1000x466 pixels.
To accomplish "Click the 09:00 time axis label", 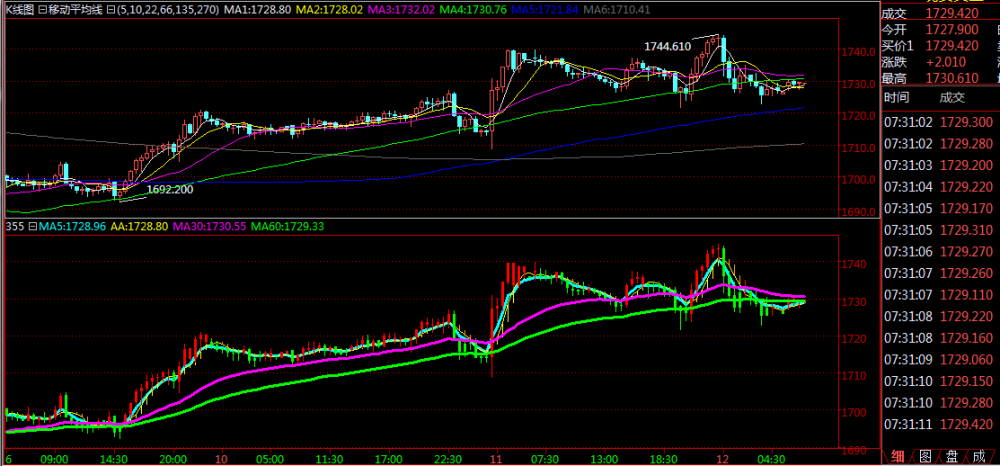I will coord(54,459).
